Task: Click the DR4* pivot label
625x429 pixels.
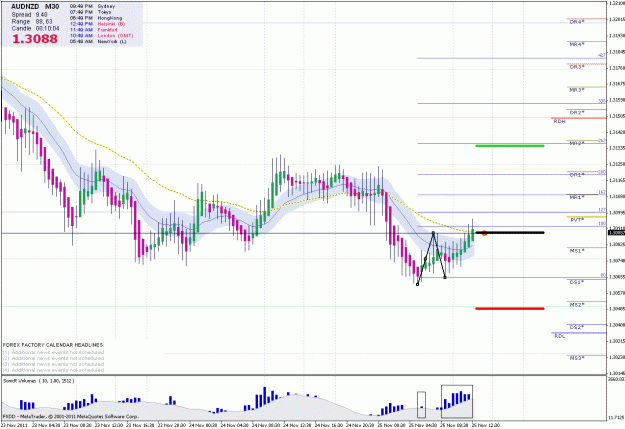Action: coord(577,22)
